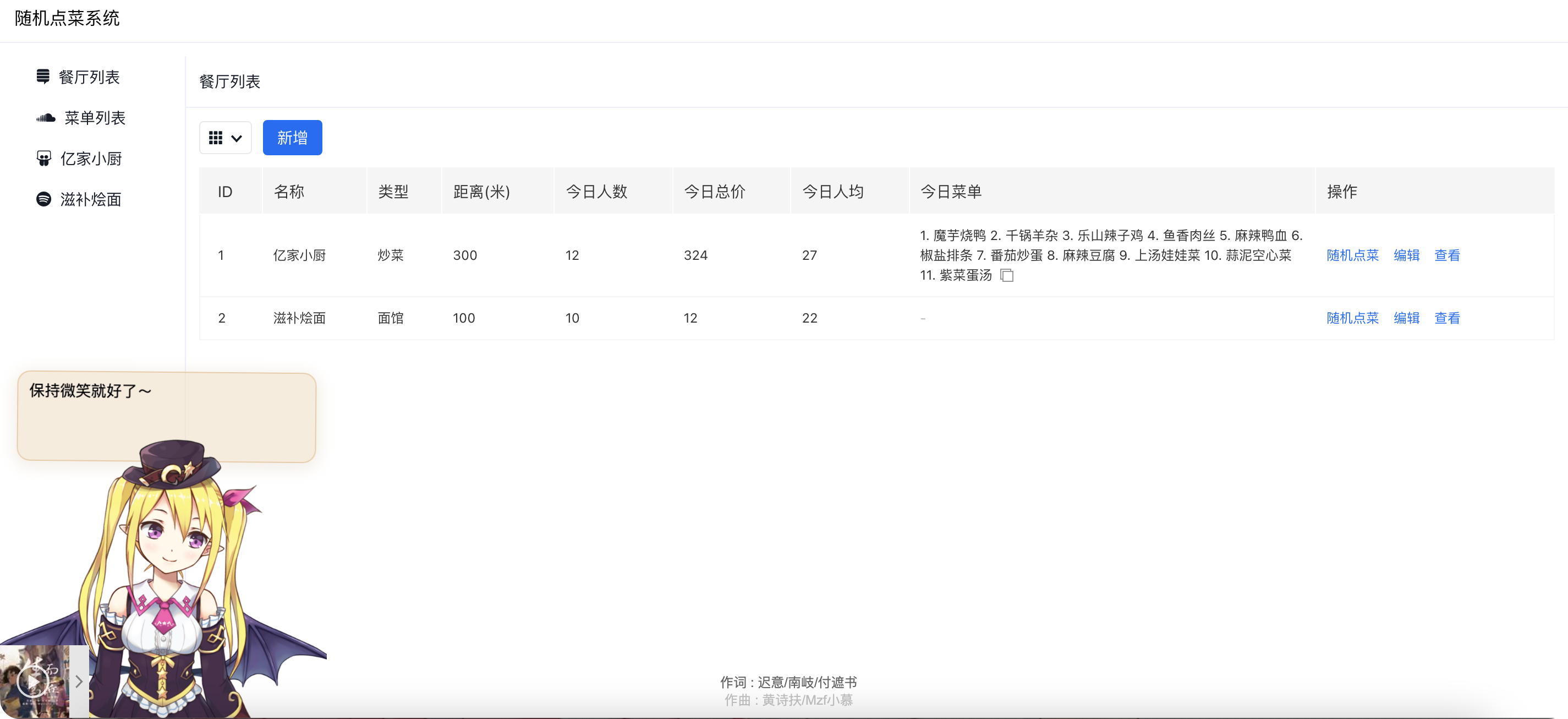The width and height of the screenshot is (1568, 719).
Task: Click 编辑 for 亿家小厨 row
Action: tap(1406, 255)
